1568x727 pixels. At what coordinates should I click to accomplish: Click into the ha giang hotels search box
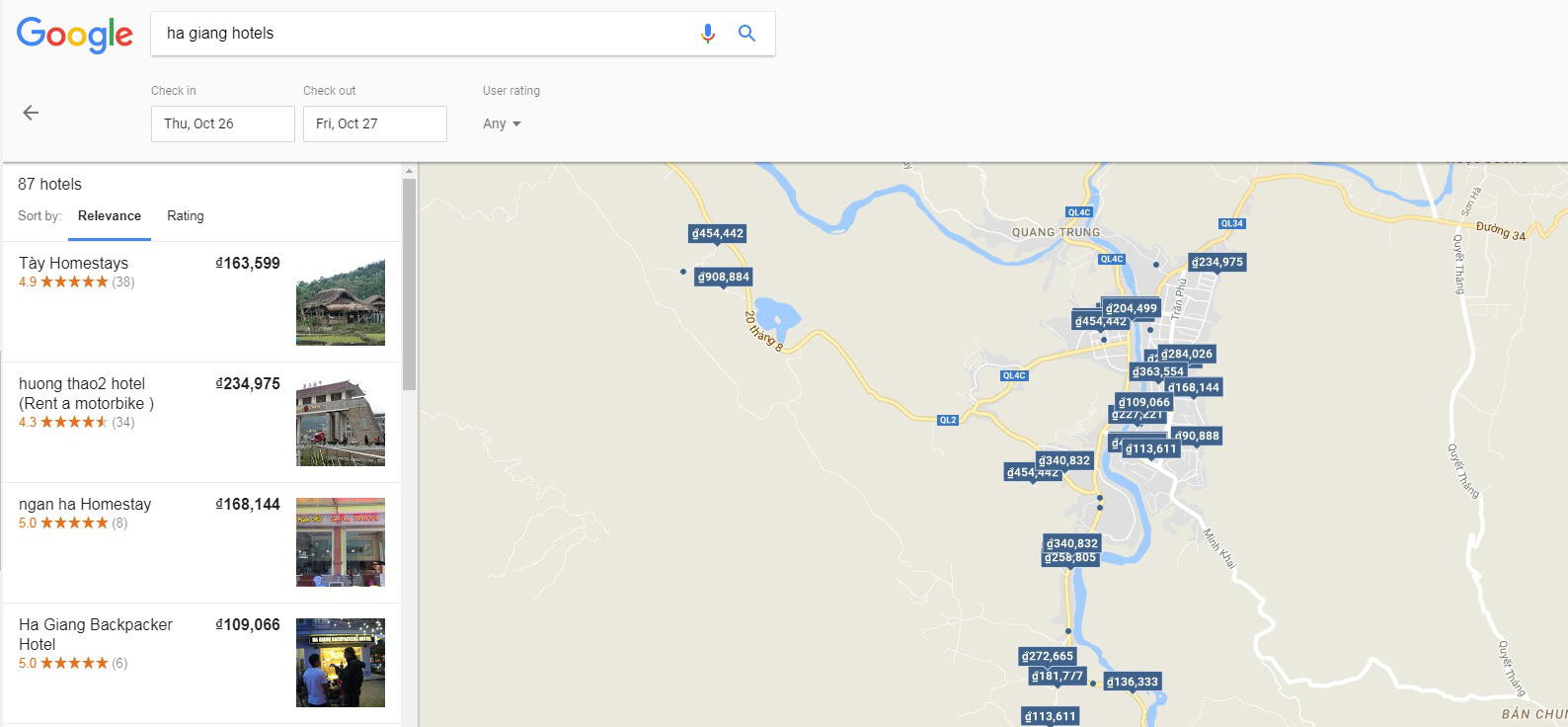click(425, 34)
